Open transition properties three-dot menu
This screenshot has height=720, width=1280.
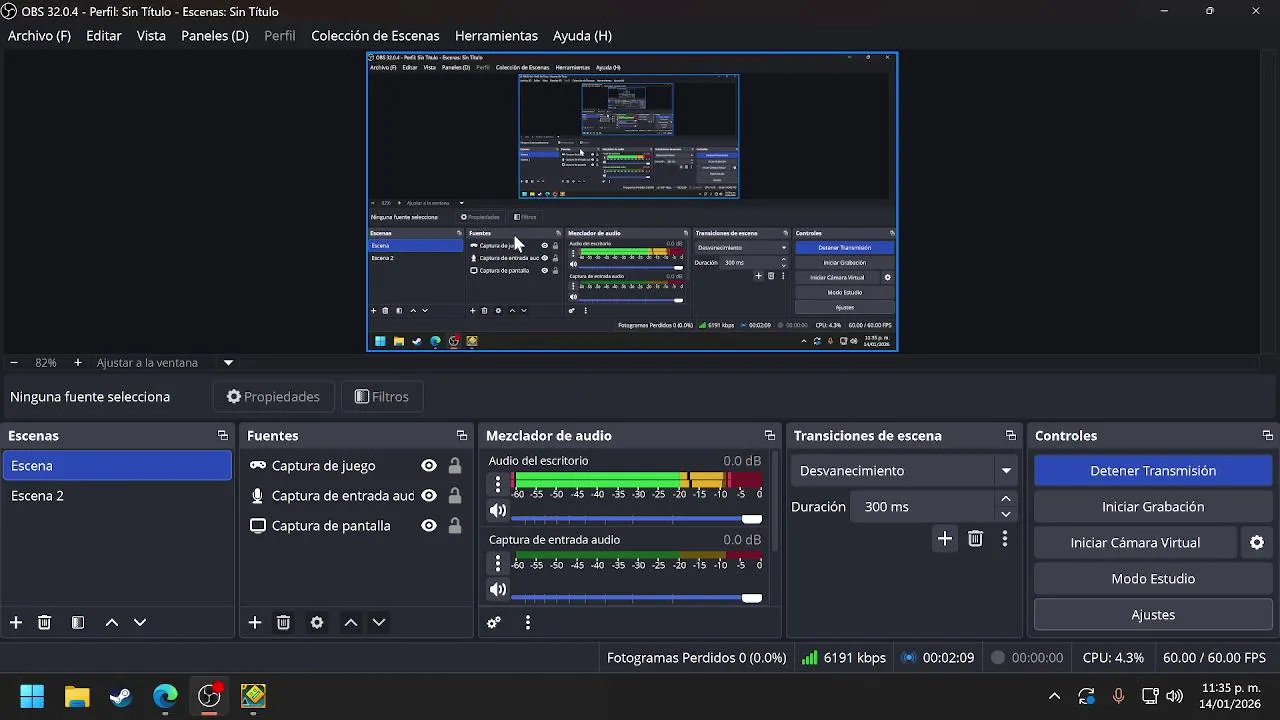(1005, 539)
